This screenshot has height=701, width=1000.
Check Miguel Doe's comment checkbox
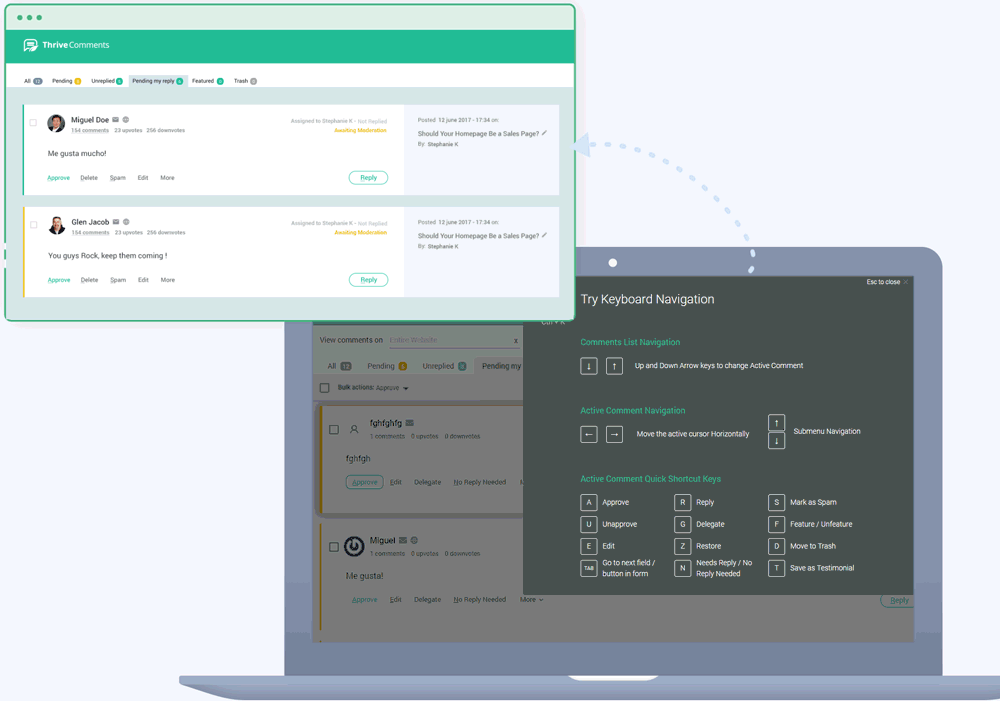(32, 120)
